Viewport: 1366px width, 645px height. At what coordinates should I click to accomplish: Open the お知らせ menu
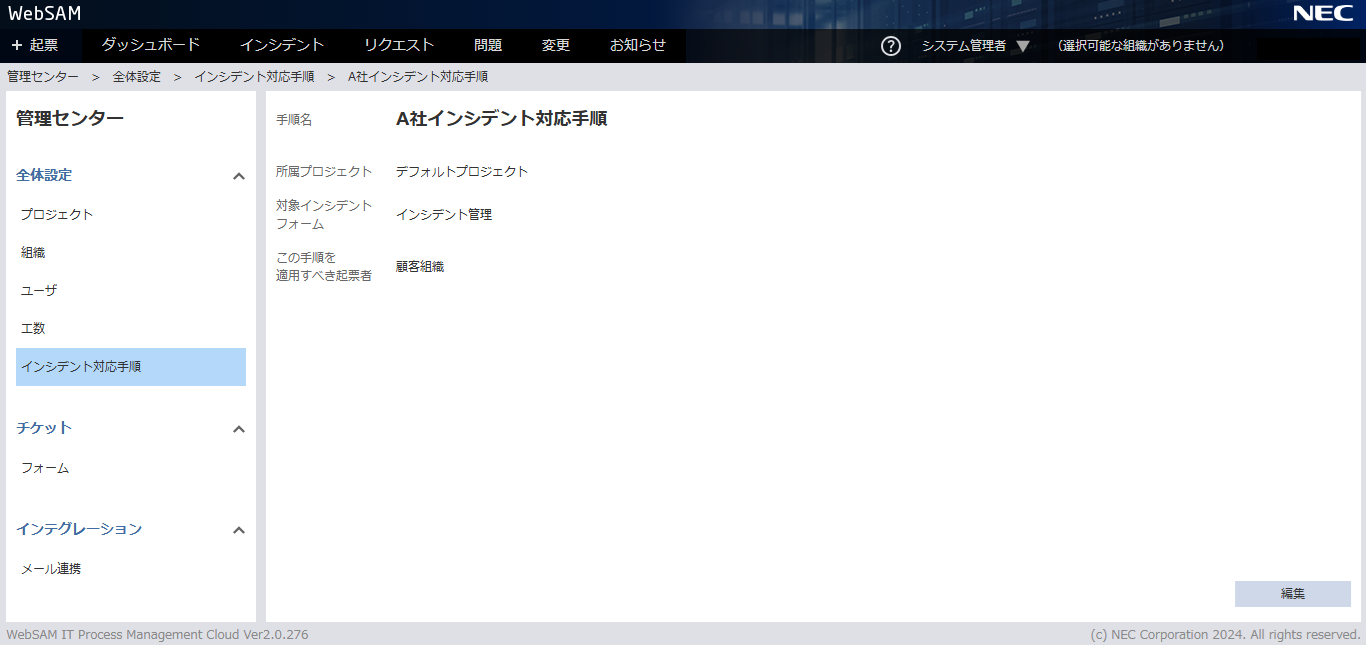[x=637, y=45]
